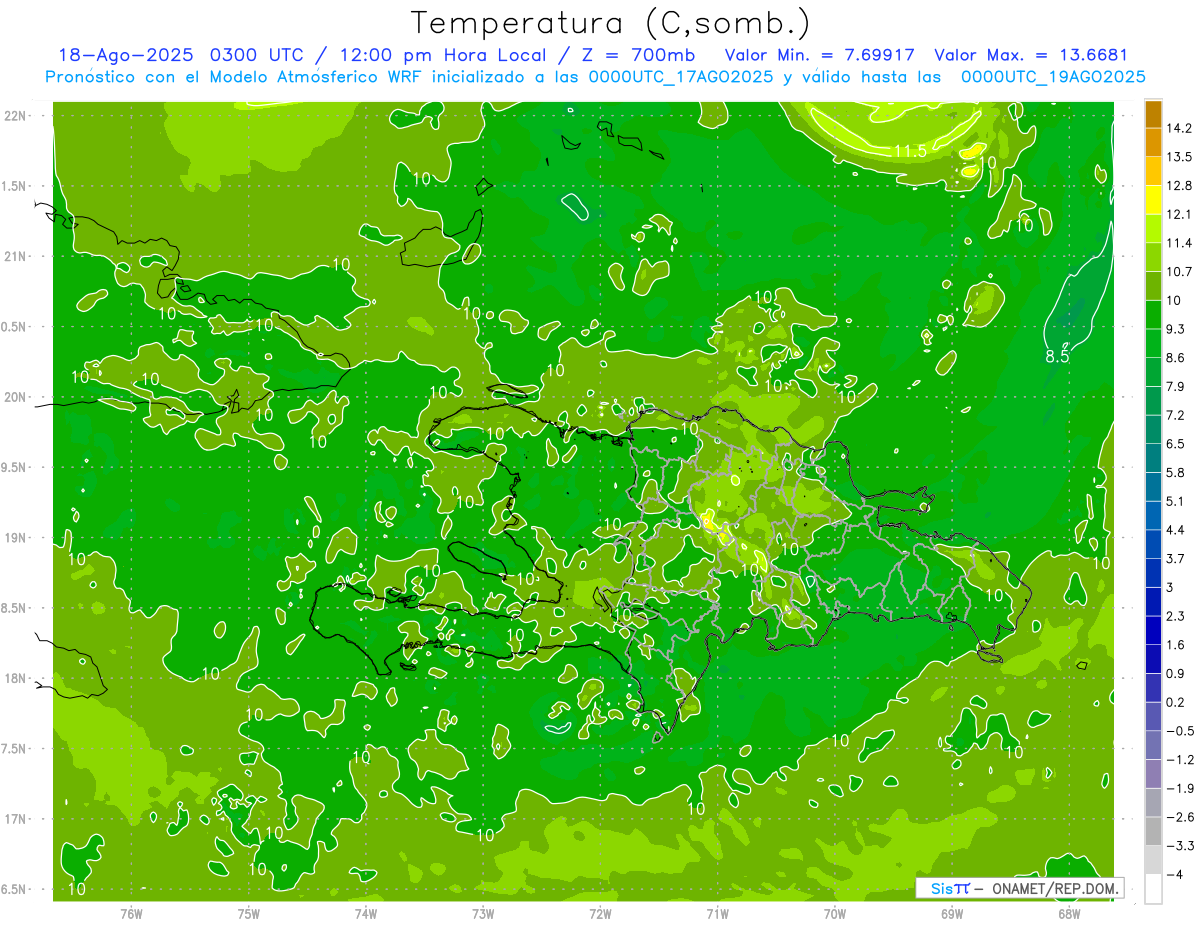
Task: Click 'Valor Min. = 7.69917' text
Action: [x=819, y=55]
